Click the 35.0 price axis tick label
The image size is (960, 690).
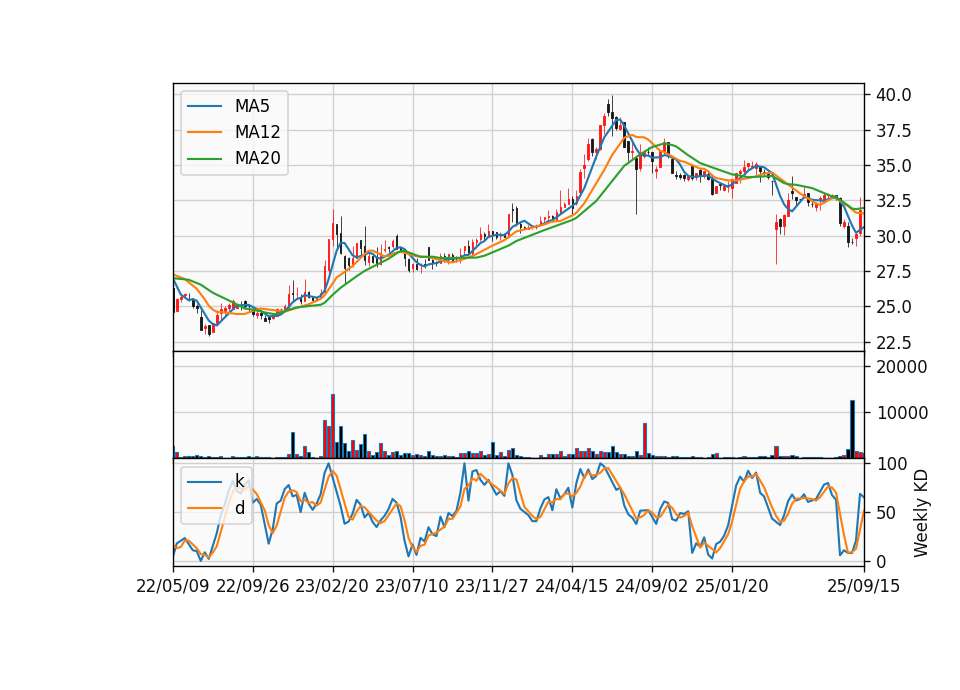point(893,166)
